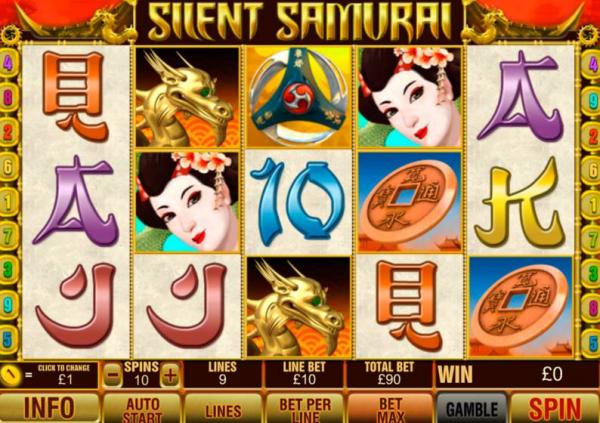The width and height of the screenshot is (600, 423).
Task: Click the gold coin value changer icon
Action: pyautogui.click(x=10, y=375)
